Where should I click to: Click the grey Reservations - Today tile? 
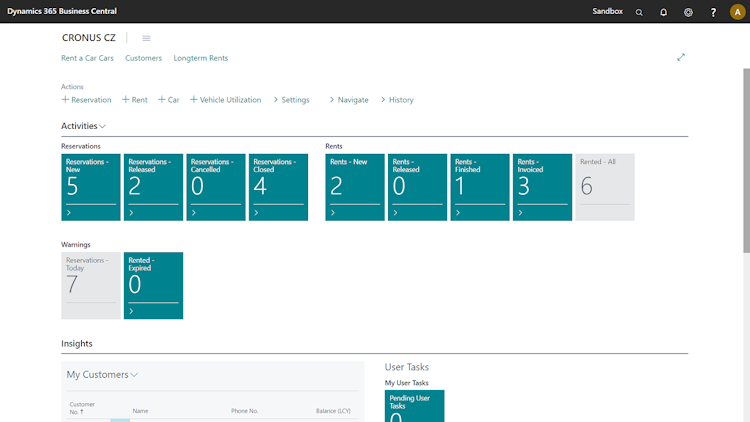tap(91, 286)
